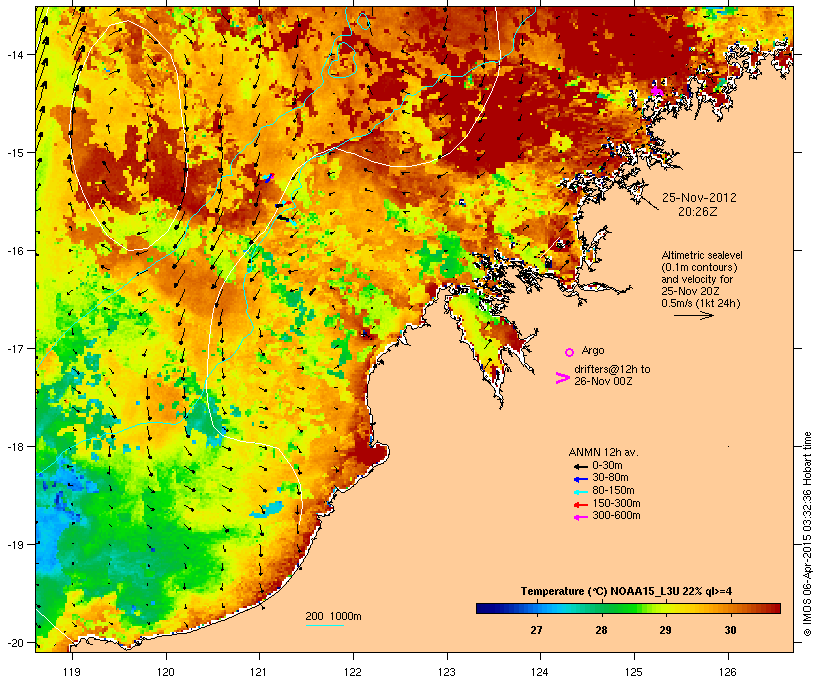Click the latitude label -14
Image resolution: width=820 pixels, height=680 pixels.
click(x=15, y=55)
